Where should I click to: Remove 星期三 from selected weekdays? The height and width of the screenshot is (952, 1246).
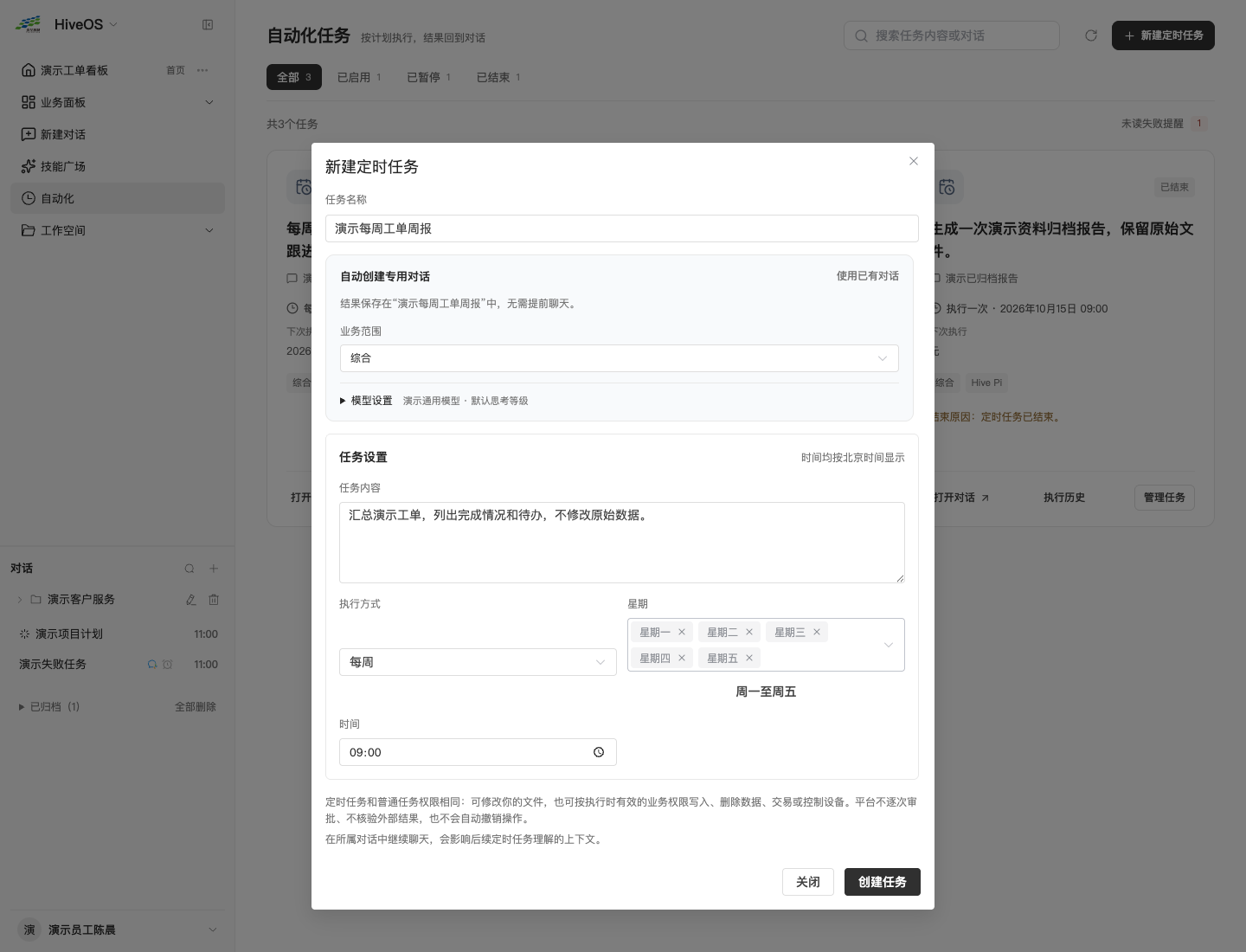click(x=817, y=633)
